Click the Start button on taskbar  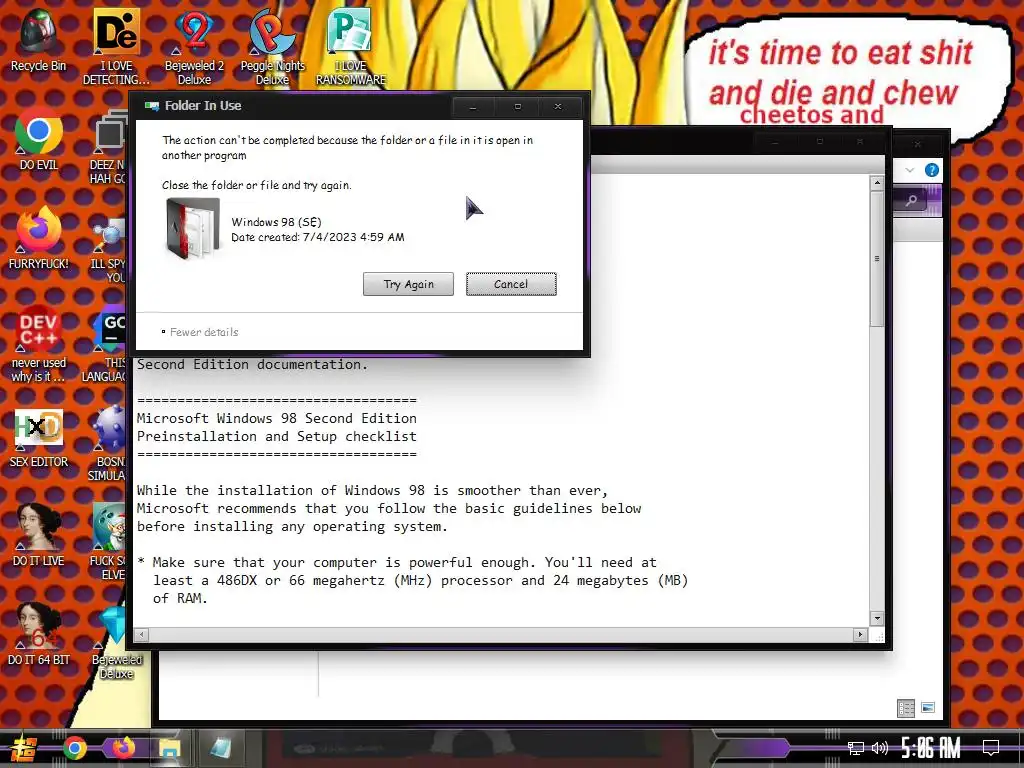(24, 748)
